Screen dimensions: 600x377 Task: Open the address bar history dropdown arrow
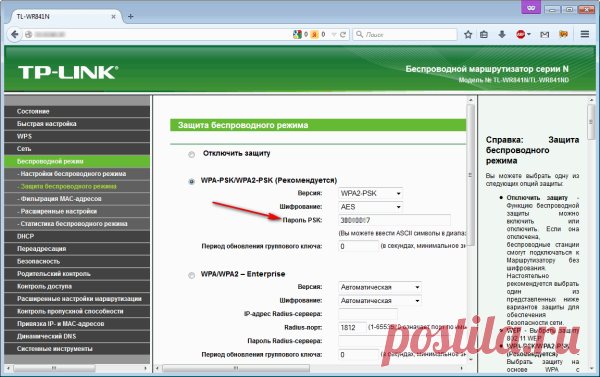click(x=334, y=34)
